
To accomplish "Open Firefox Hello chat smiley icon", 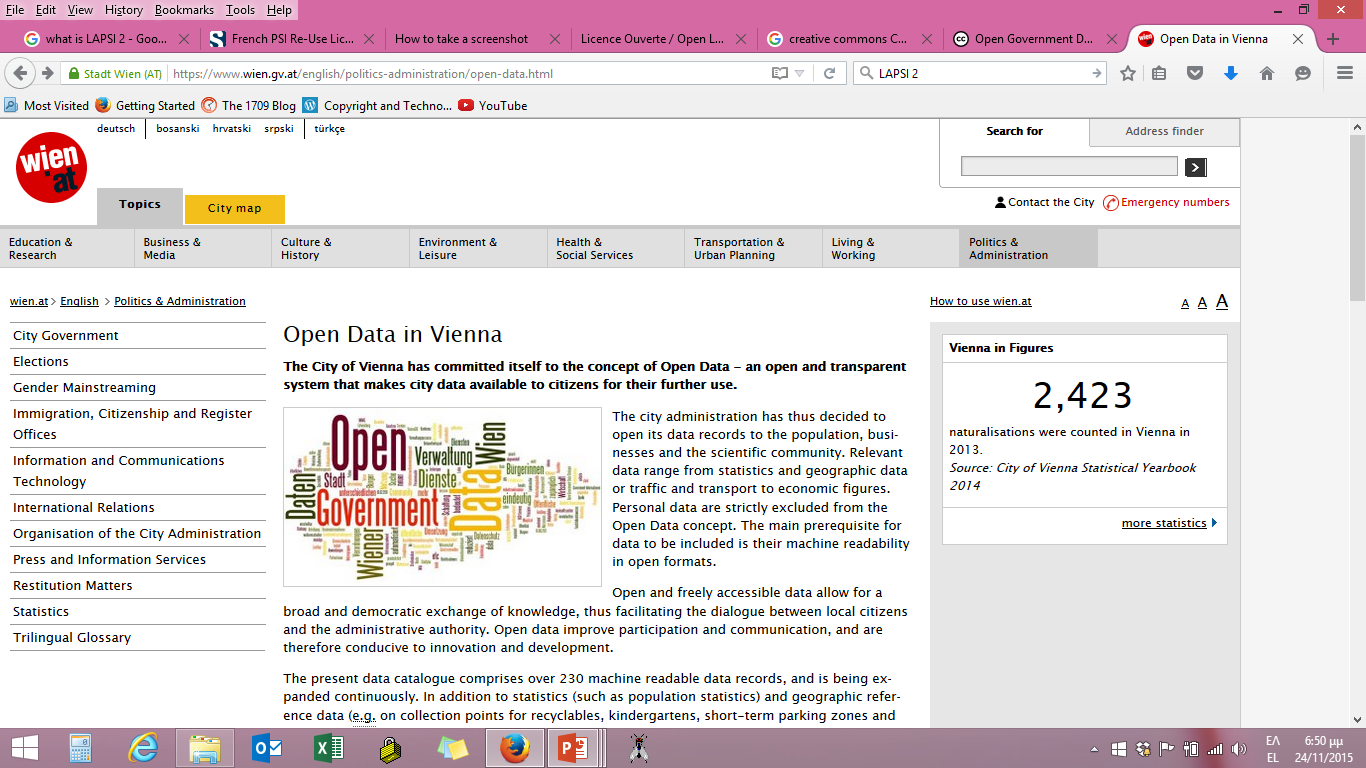I will [1303, 73].
